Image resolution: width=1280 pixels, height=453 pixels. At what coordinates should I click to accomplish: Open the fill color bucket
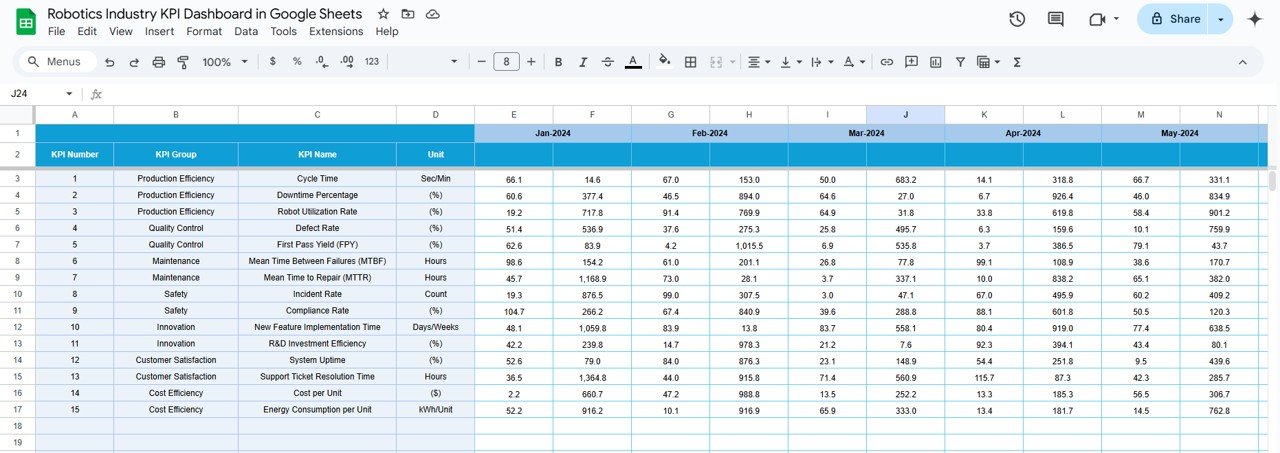(665, 62)
